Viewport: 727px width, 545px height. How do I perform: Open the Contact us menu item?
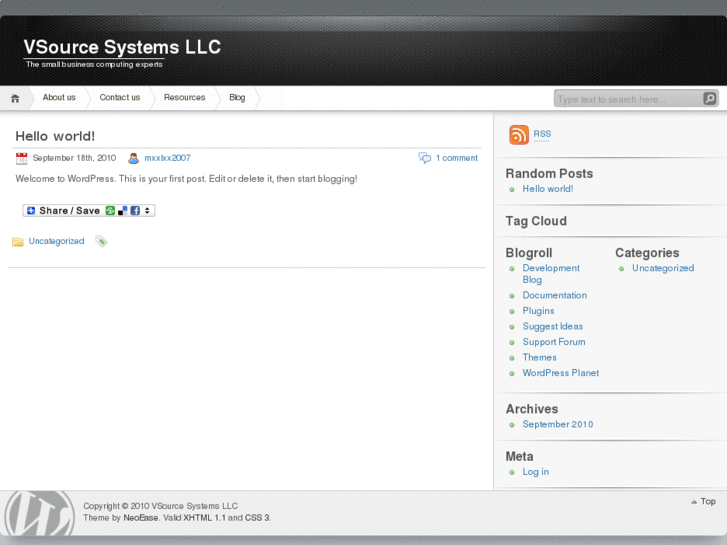(119, 98)
